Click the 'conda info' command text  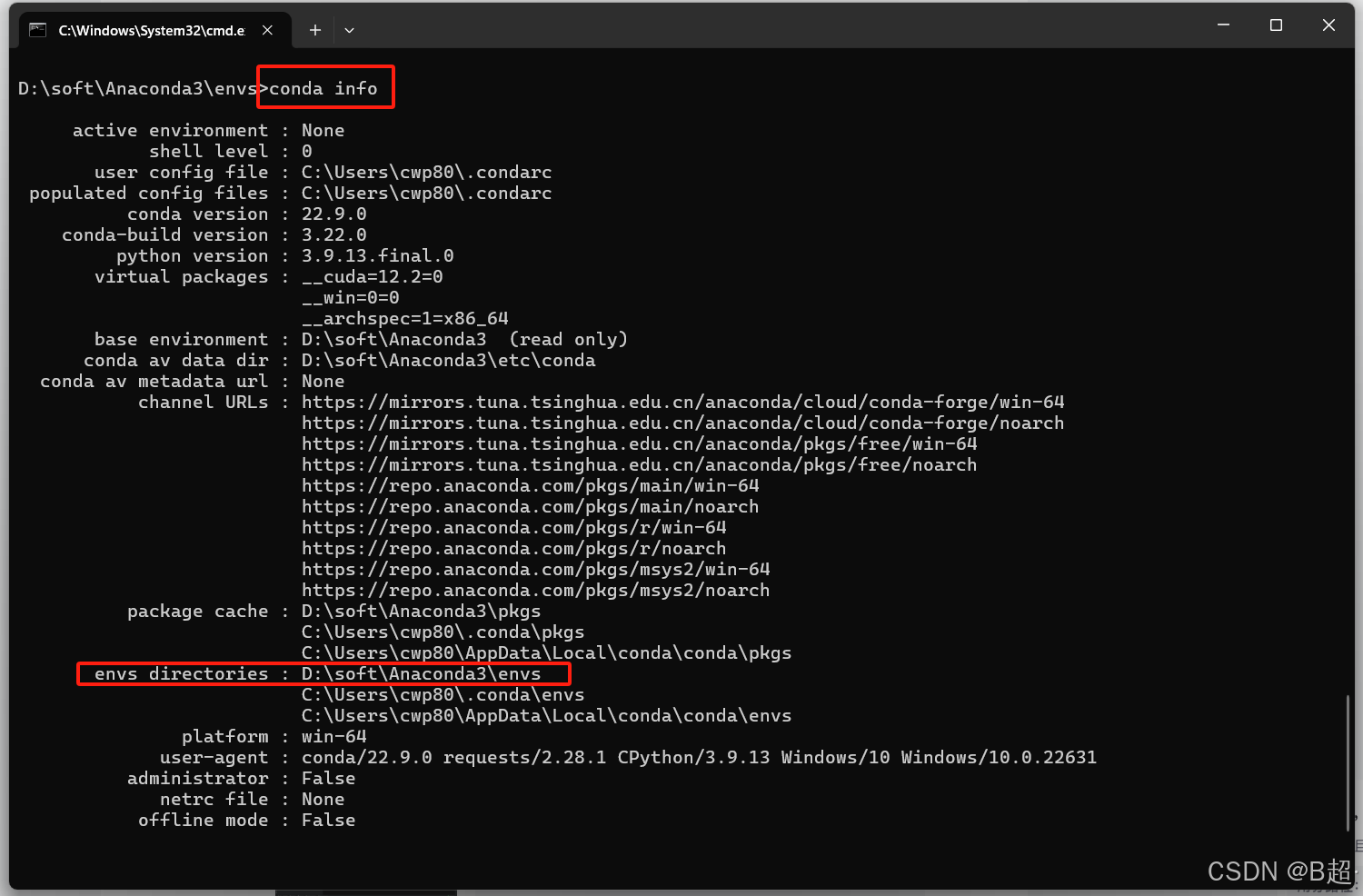[323, 88]
